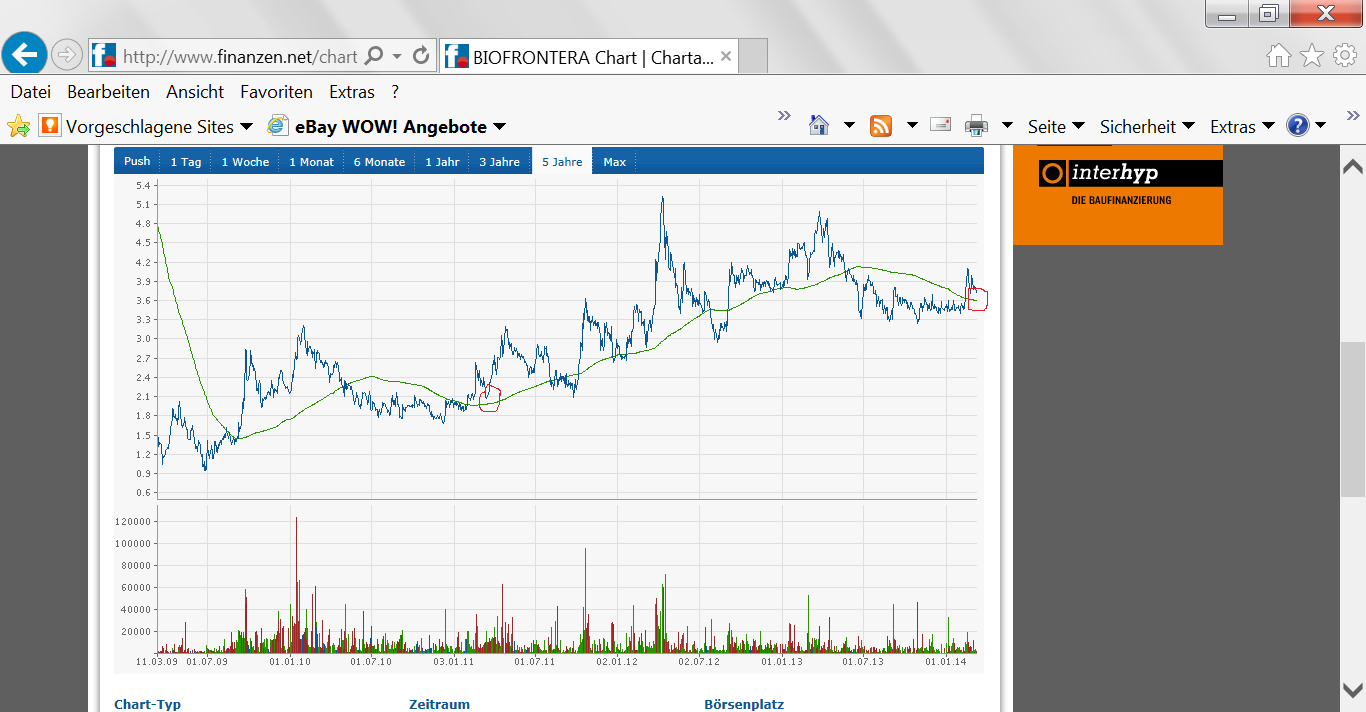Image resolution: width=1366 pixels, height=712 pixels.
Task: Open Favorites via the star icon at top right
Action: click(1312, 55)
